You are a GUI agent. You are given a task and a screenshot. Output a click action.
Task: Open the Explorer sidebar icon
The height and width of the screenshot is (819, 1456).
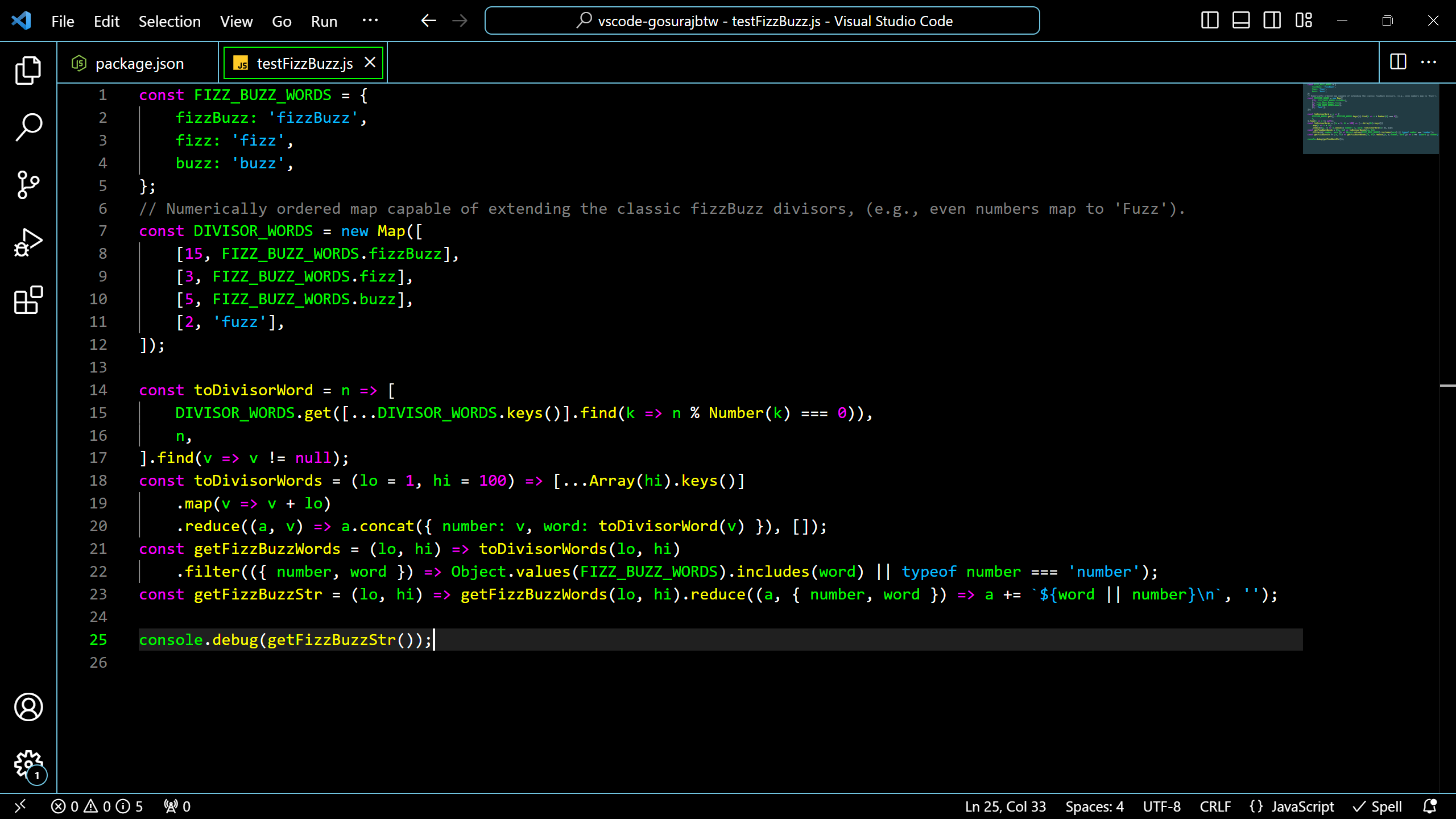click(x=28, y=69)
